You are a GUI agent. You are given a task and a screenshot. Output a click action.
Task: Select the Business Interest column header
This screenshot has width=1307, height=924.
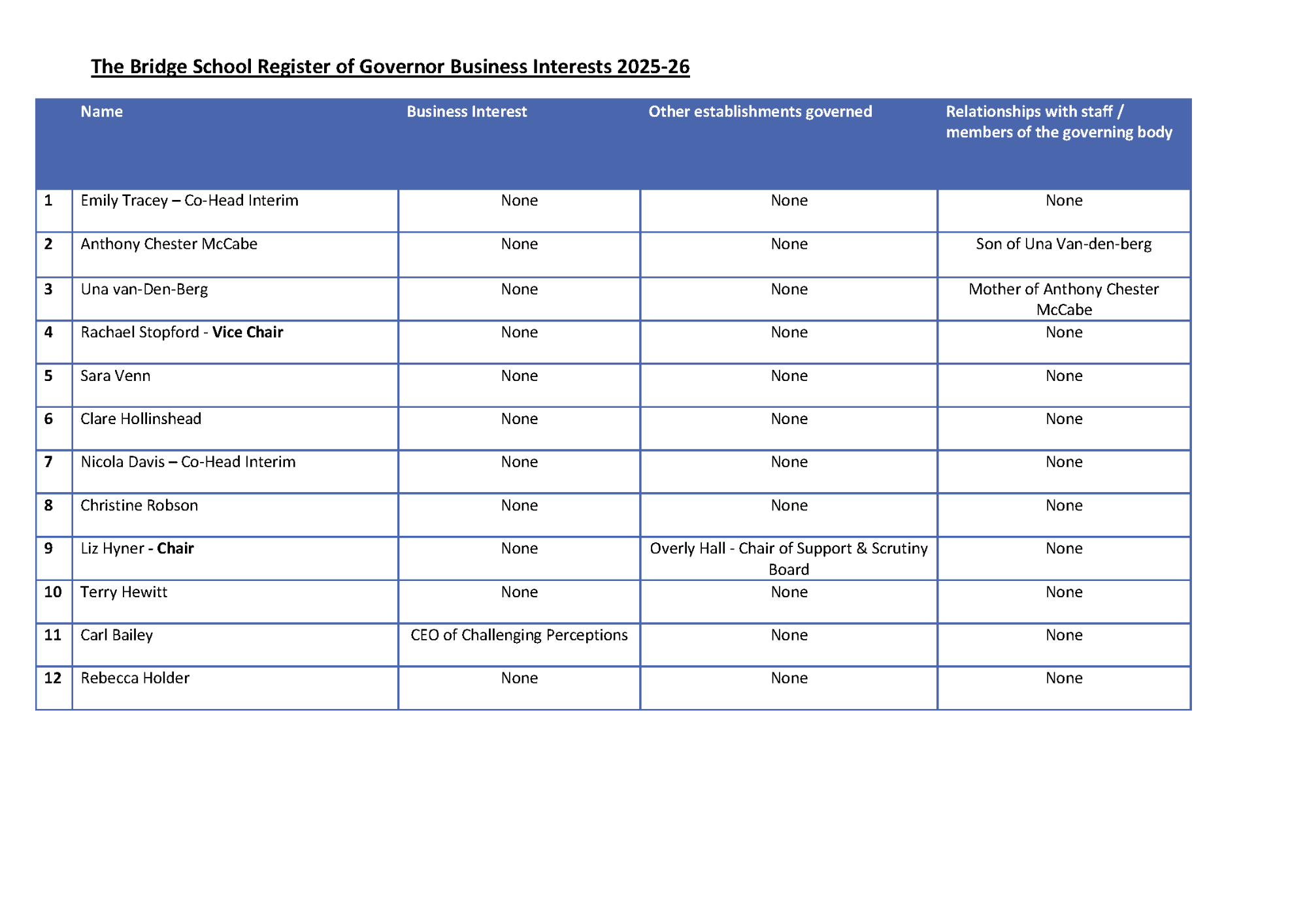[x=466, y=112]
